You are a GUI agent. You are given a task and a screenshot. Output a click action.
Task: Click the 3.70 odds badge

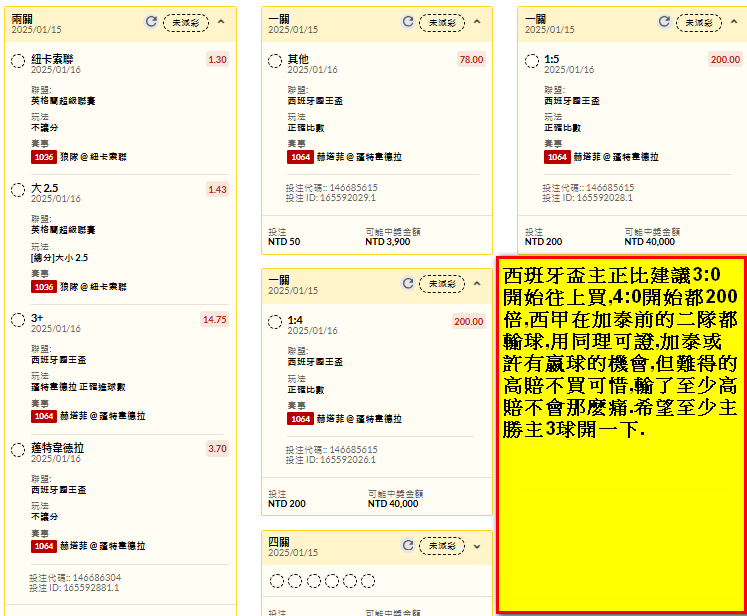click(217, 448)
